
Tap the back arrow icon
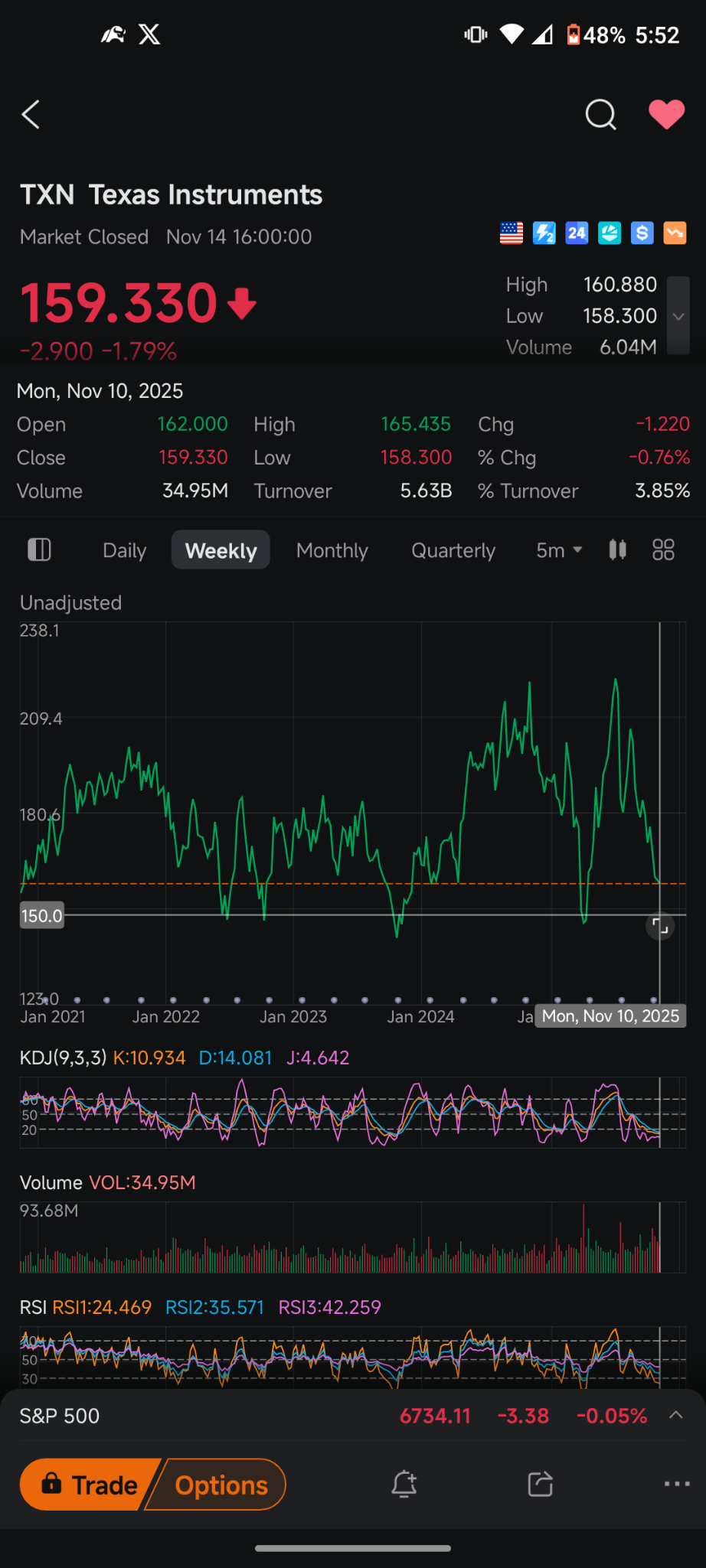pyautogui.click(x=31, y=115)
